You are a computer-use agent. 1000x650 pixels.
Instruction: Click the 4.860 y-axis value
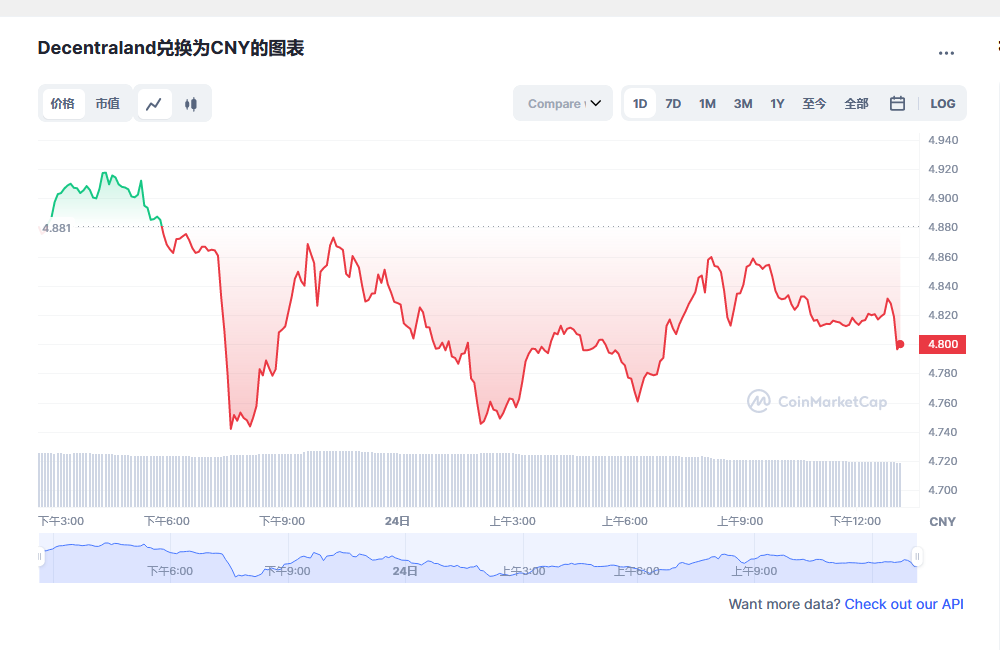click(x=943, y=257)
